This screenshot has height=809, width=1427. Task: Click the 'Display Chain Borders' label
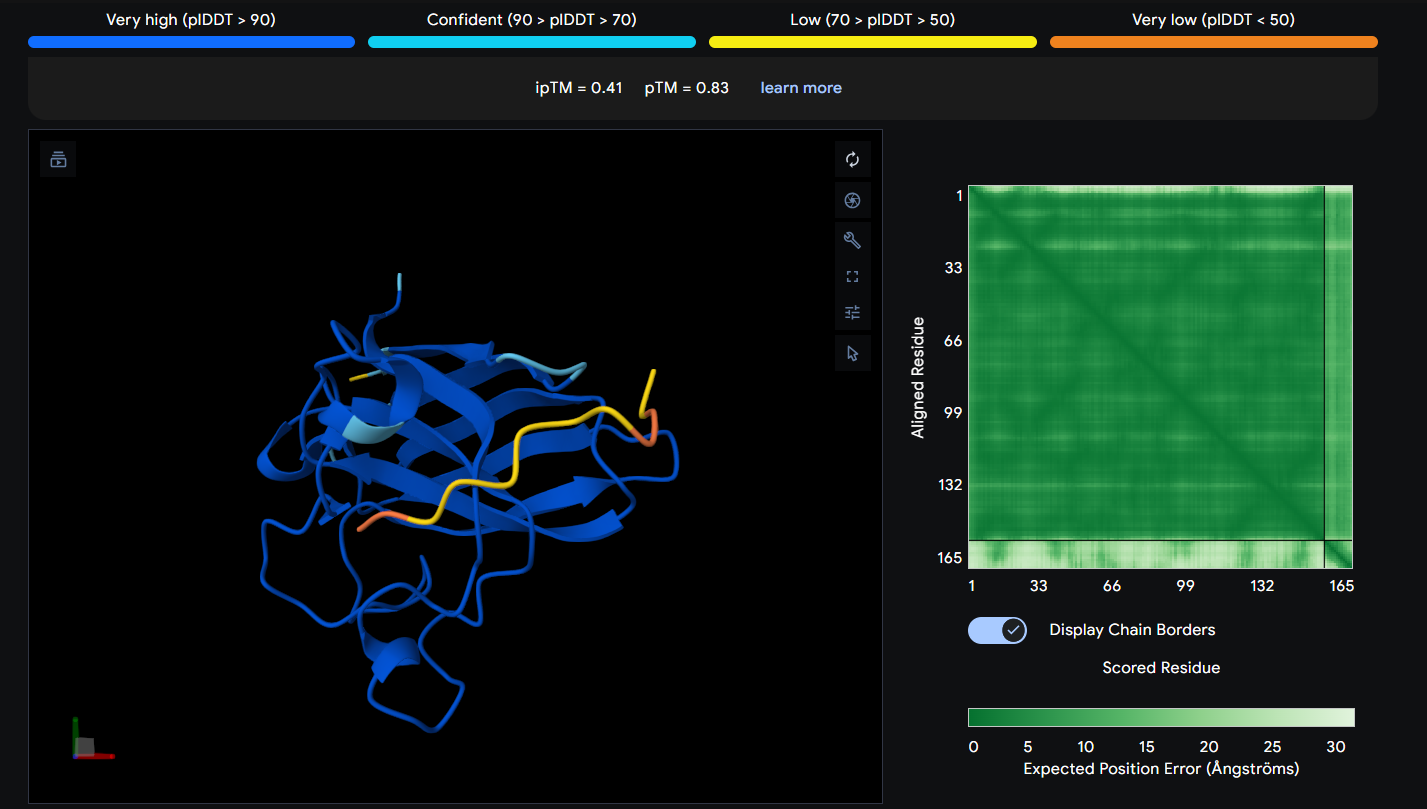pos(1132,630)
